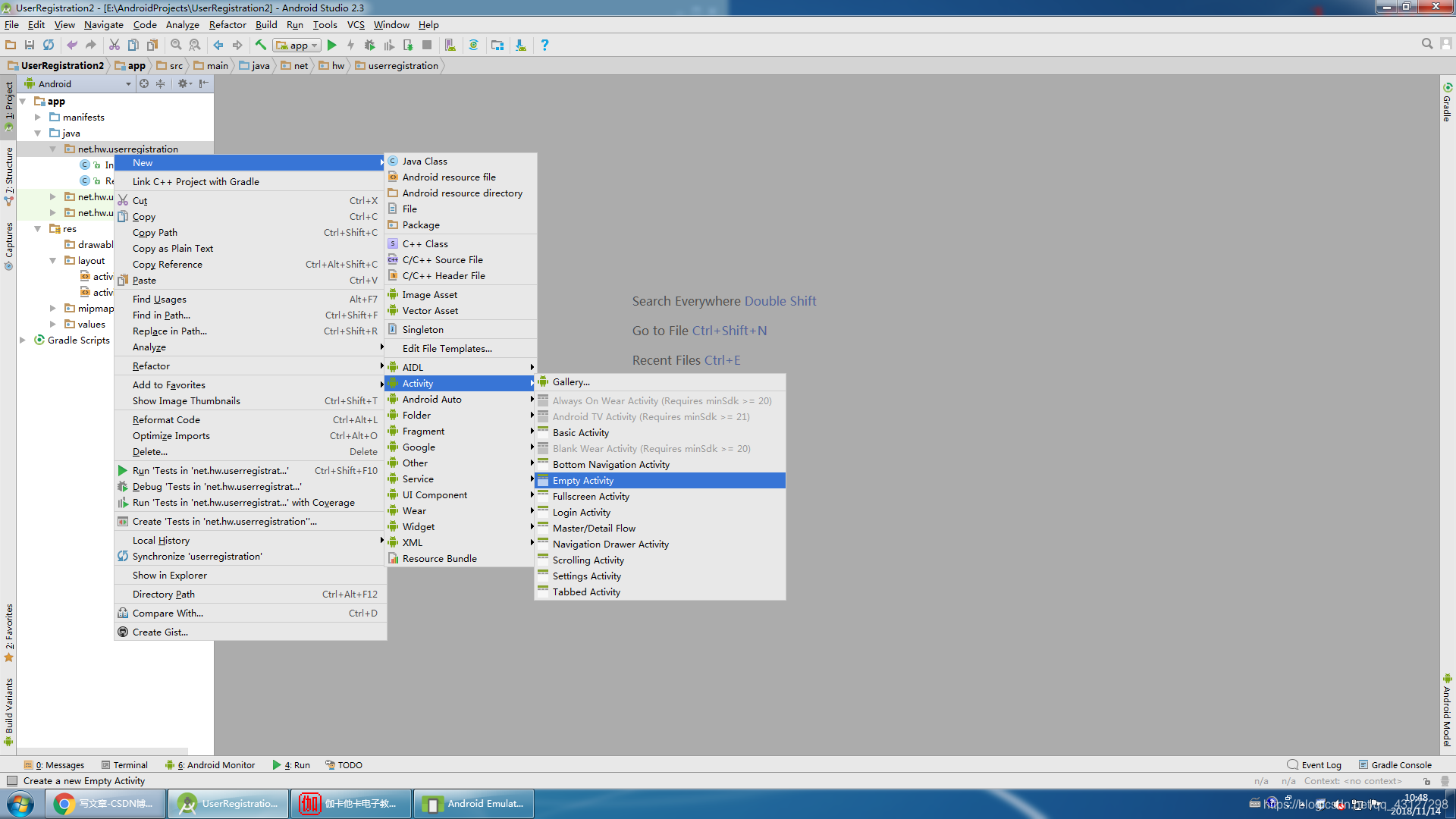Image resolution: width=1456 pixels, height=819 pixels.
Task: Open the Event Log button
Action: (1314, 764)
